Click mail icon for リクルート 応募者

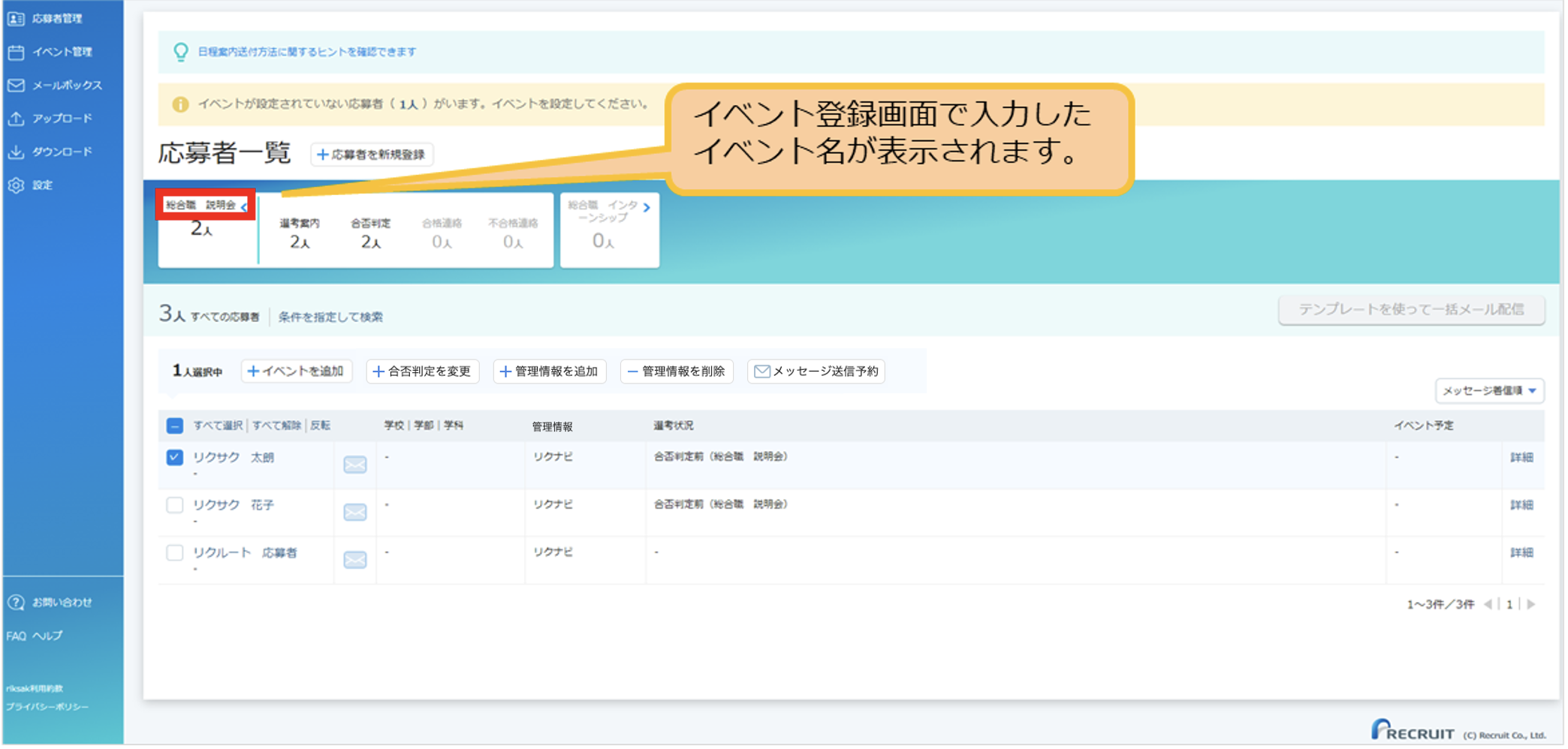(x=355, y=560)
